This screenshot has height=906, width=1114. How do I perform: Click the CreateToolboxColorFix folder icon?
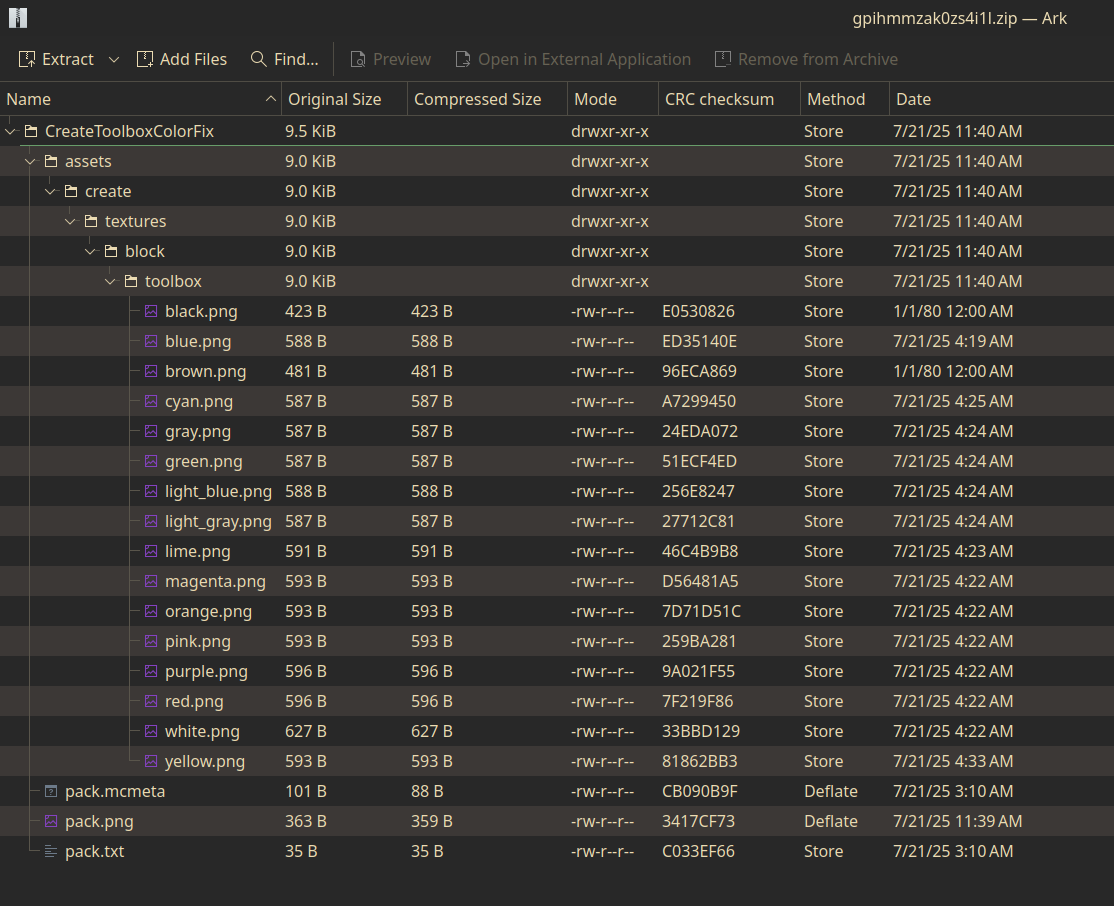click(x=31, y=131)
